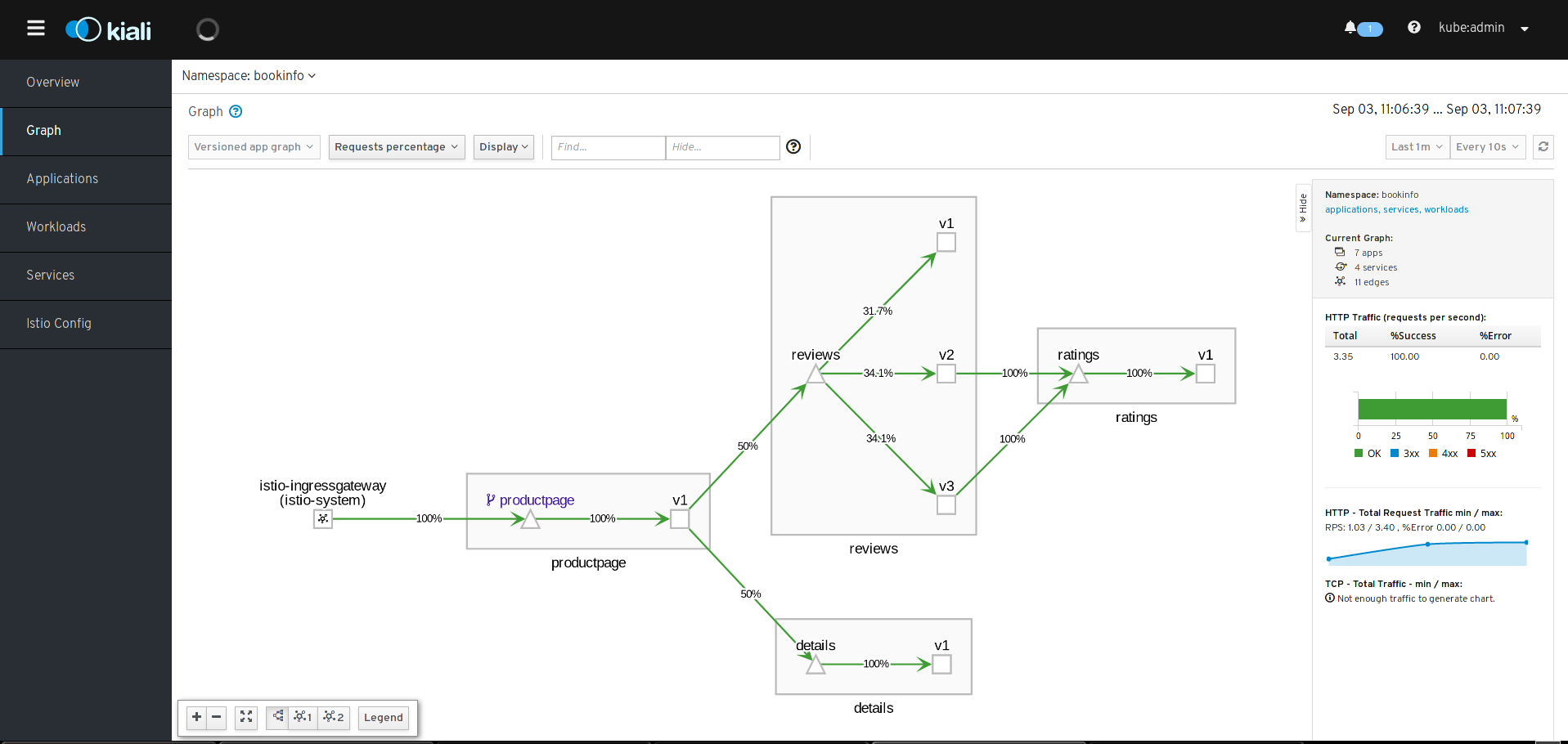The height and width of the screenshot is (744, 1568).
Task: Open Workloads page in sidebar
Action: pos(86,227)
